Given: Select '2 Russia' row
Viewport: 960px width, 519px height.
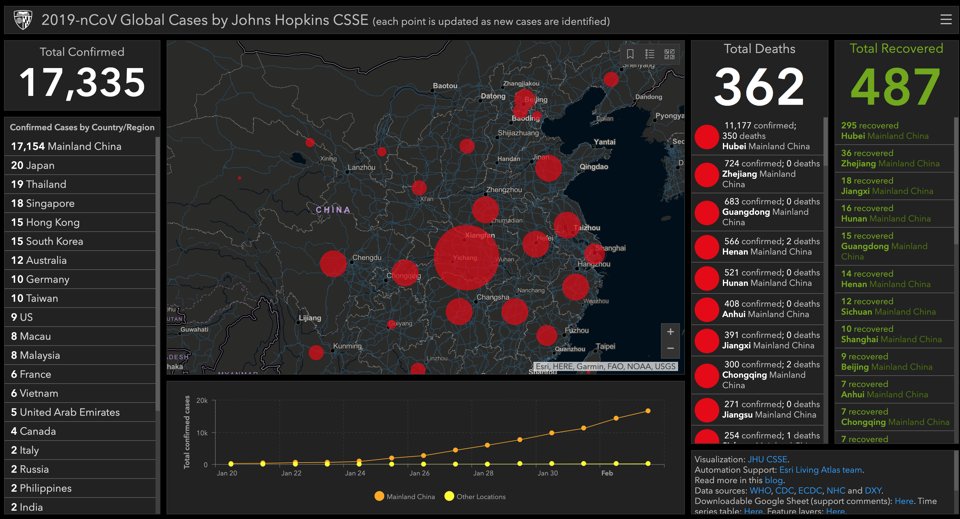Looking at the screenshot, I should [80, 469].
